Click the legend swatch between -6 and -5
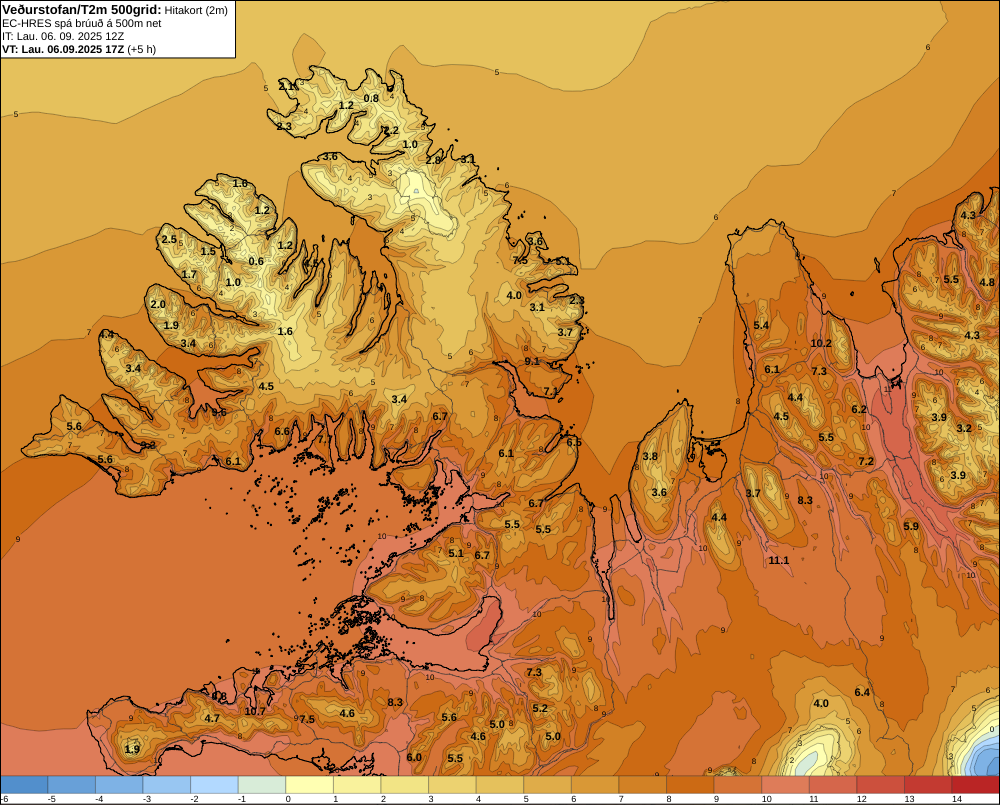Image resolution: width=1000 pixels, height=805 pixels. [x=24, y=785]
